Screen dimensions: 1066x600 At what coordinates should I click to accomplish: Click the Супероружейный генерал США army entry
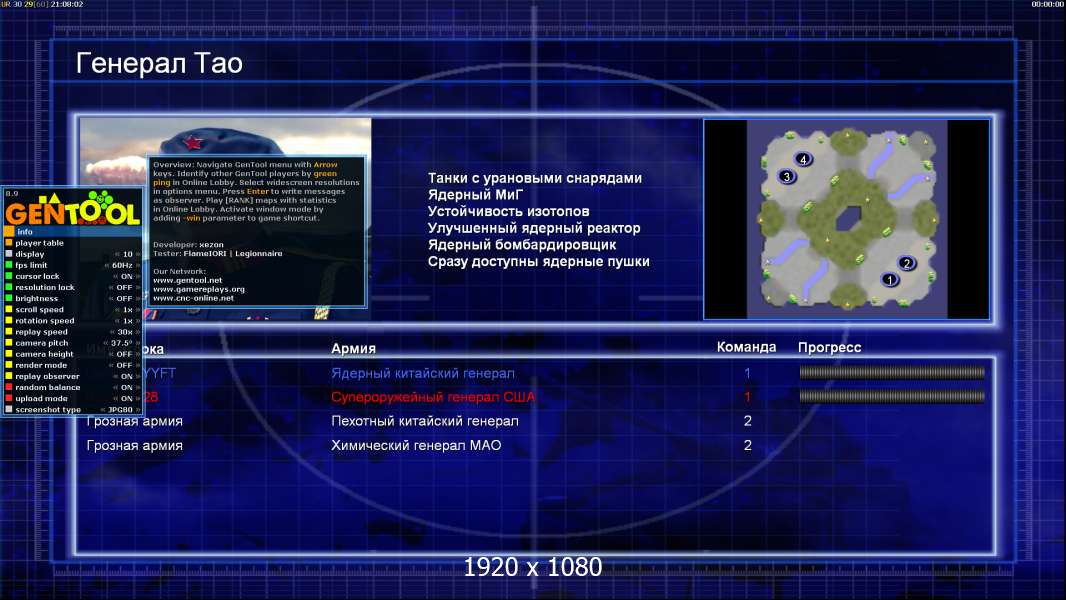[433, 397]
